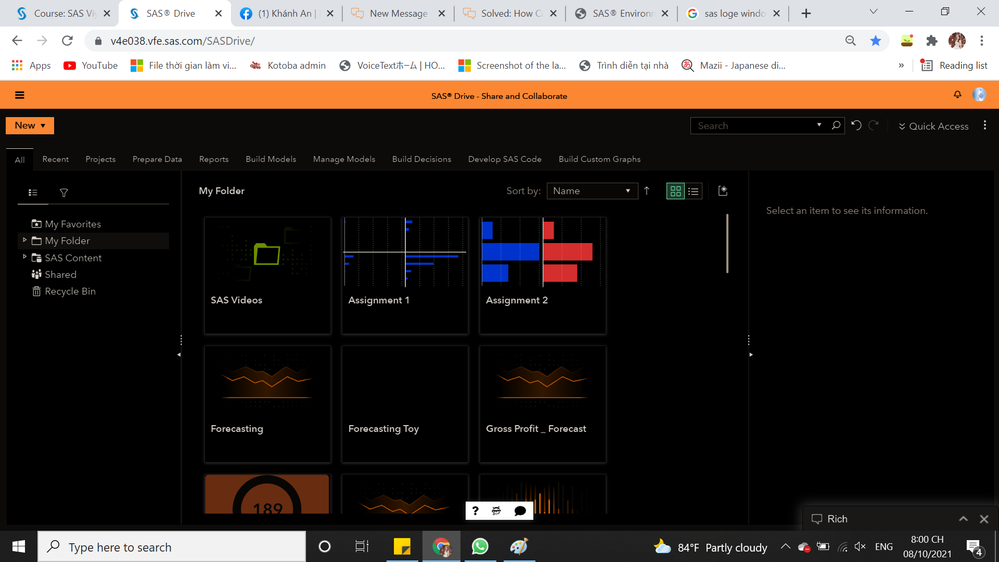Click the Search input field in SAS Drive
The width and height of the screenshot is (999, 562).
(x=754, y=126)
